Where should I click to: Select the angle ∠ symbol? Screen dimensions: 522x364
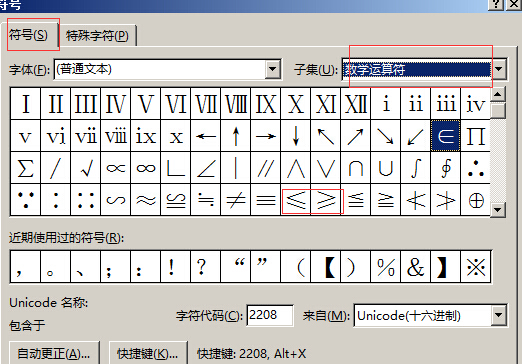[x=206, y=168]
